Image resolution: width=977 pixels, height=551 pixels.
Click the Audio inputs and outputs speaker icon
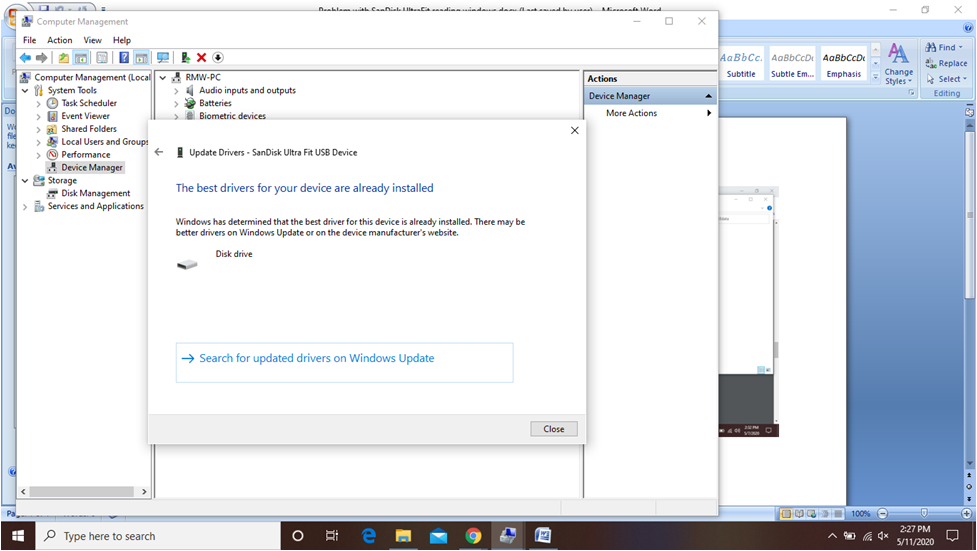(x=190, y=90)
